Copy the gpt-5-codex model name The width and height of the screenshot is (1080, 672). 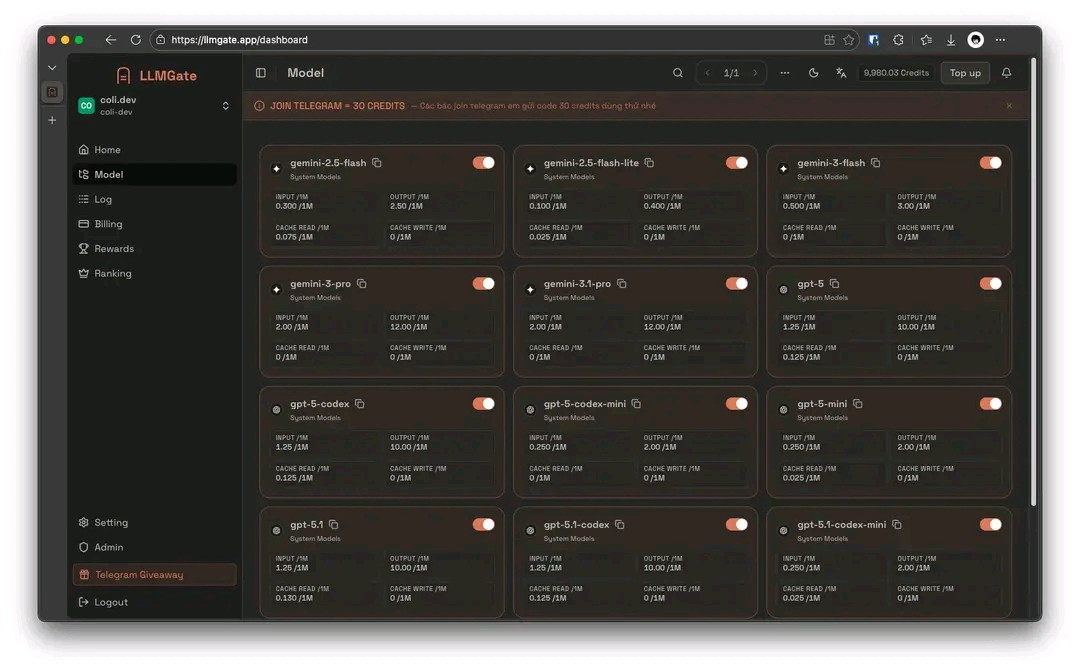360,404
